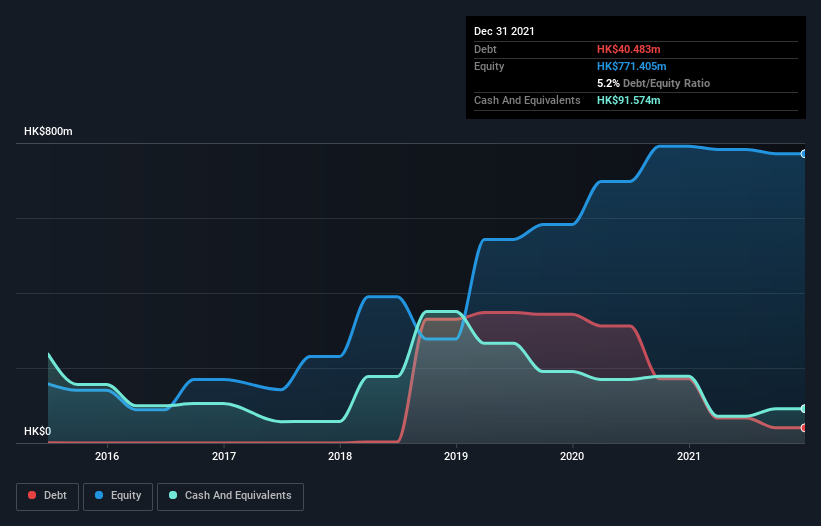Image resolution: width=821 pixels, height=526 pixels.
Task: Click the Equity end-point marker on the chart
Action: click(x=804, y=154)
